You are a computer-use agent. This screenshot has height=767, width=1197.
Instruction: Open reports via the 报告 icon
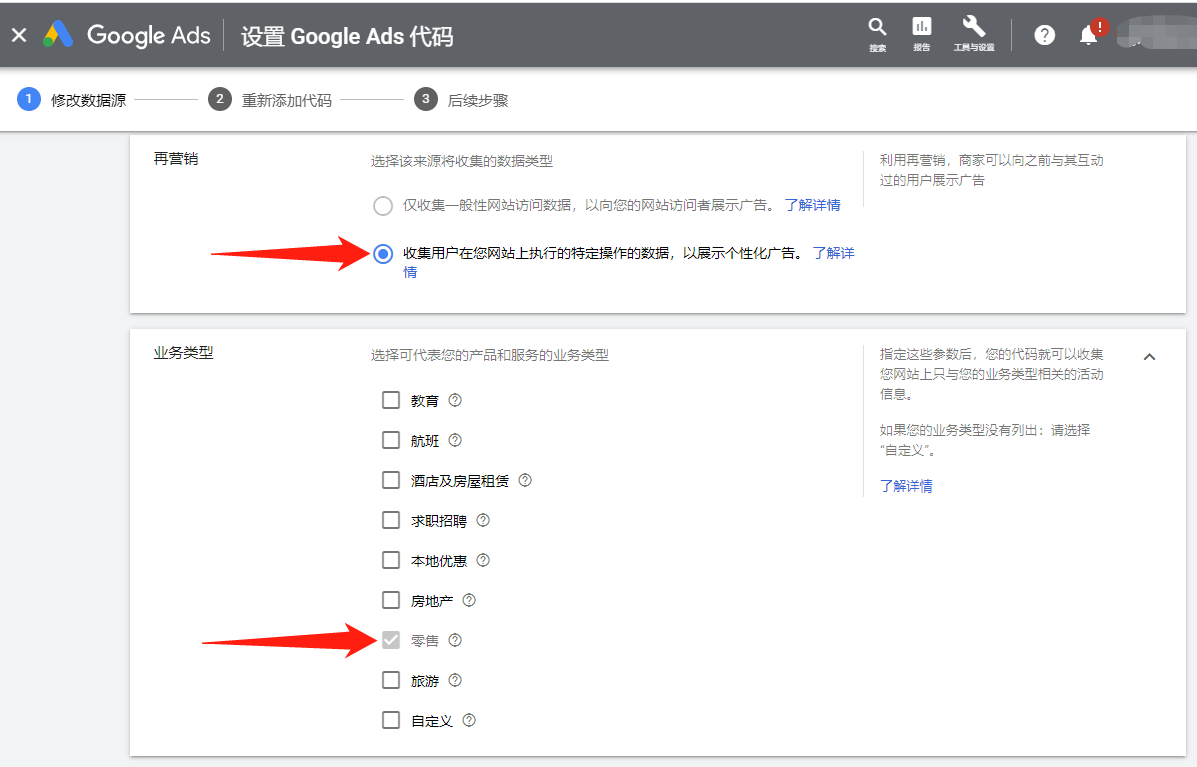click(x=921, y=34)
